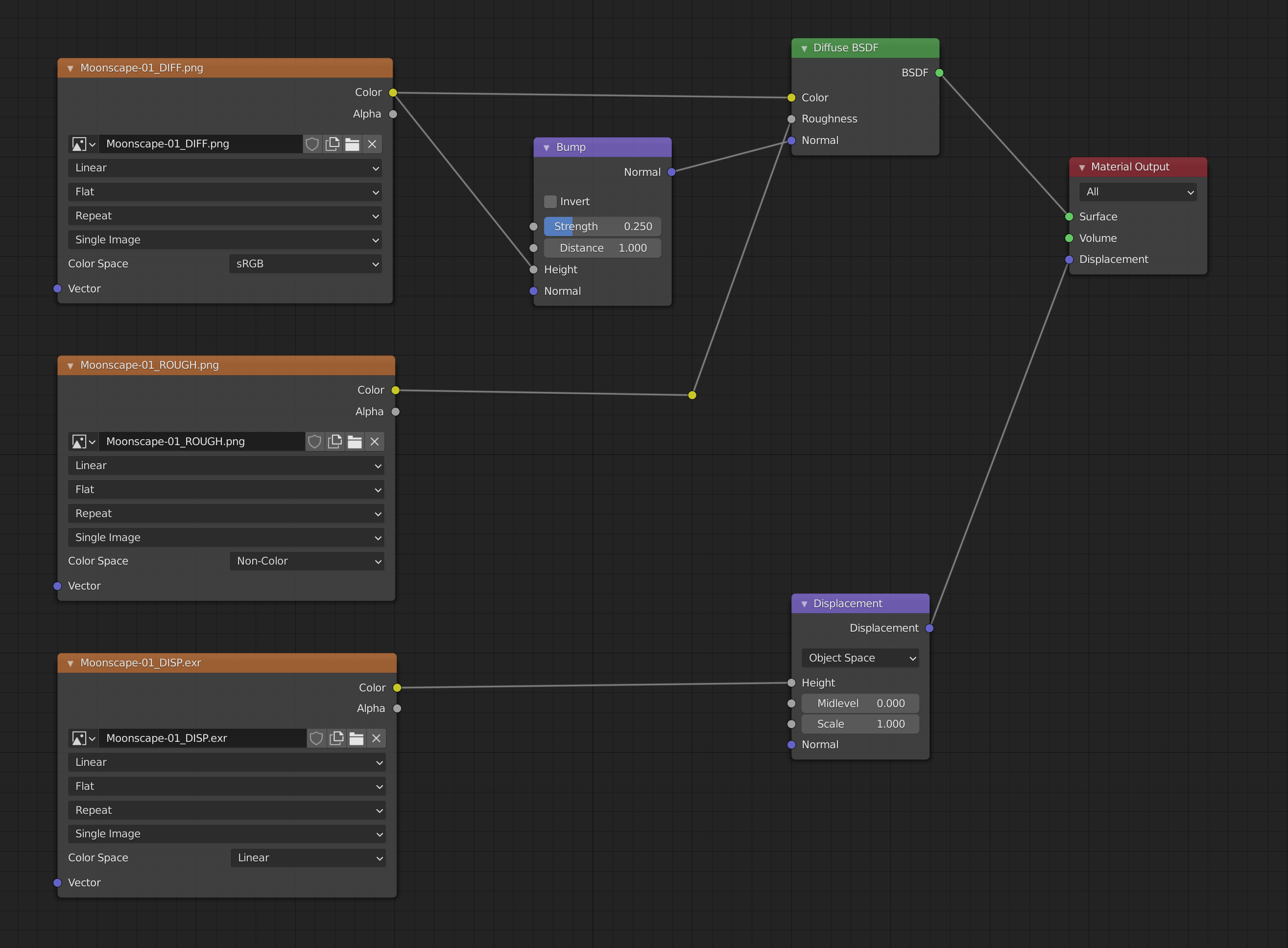Click new image copy icon on ROUGH node
This screenshot has width=1288, height=948.
334,441
